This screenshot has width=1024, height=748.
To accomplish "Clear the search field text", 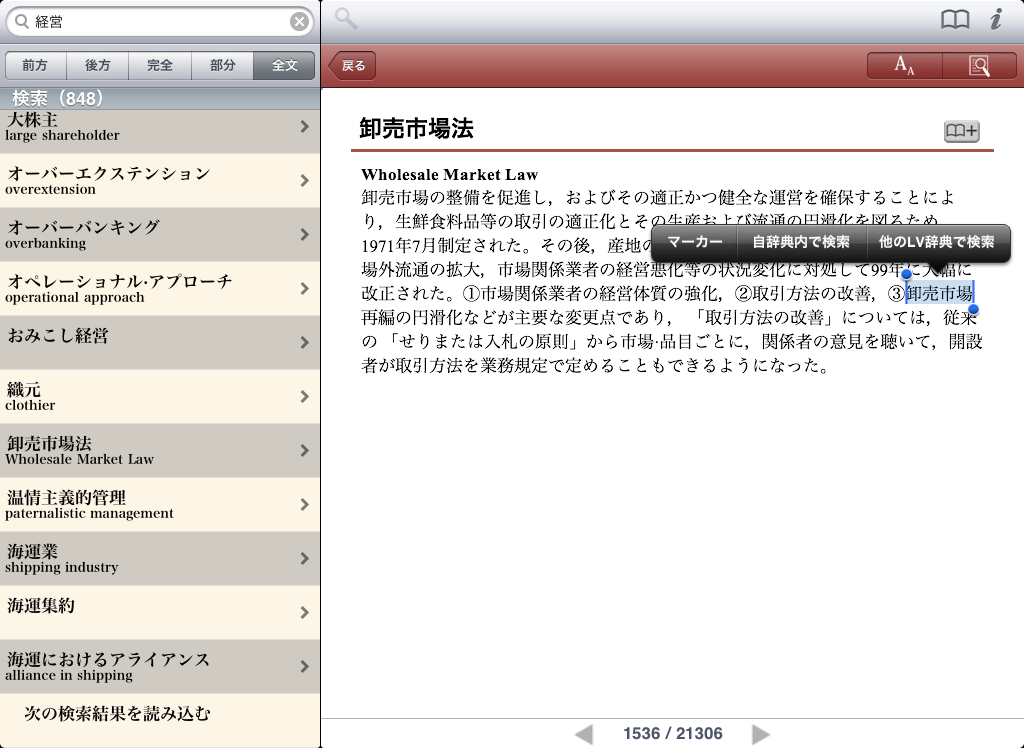I will 299,21.
